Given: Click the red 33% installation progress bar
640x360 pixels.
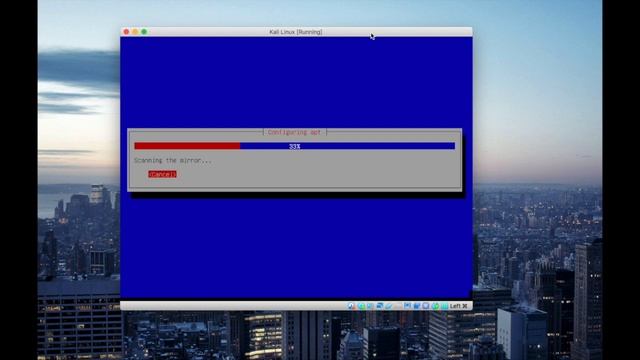Looking at the screenshot, I should click(294, 146).
